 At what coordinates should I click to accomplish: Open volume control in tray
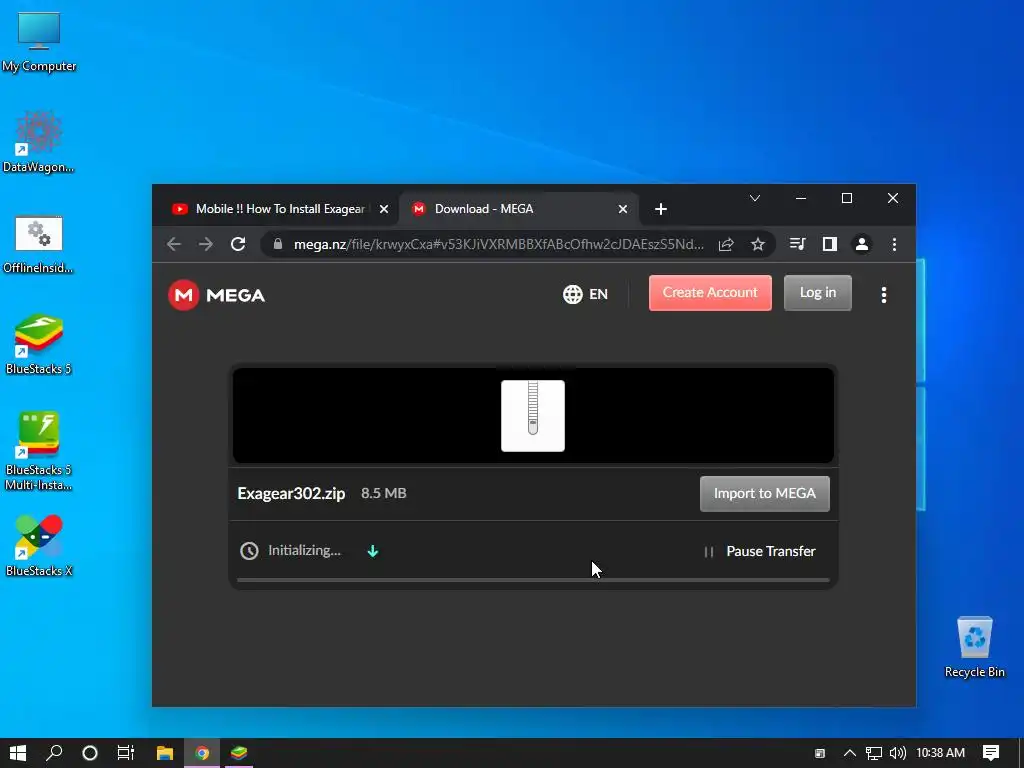(x=898, y=753)
